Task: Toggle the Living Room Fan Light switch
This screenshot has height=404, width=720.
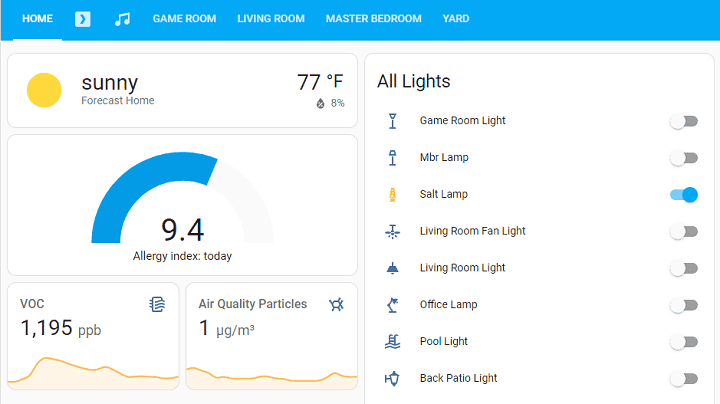Action: pos(684,231)
